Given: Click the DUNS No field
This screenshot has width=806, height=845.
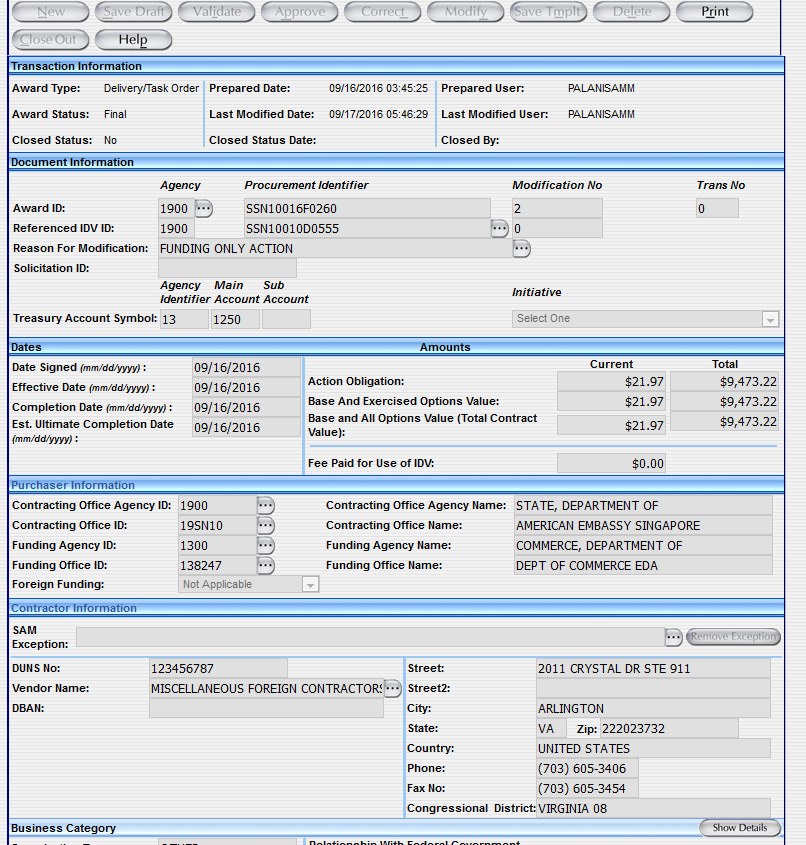Looking at the screenshot, I should (x=218, y=668).
